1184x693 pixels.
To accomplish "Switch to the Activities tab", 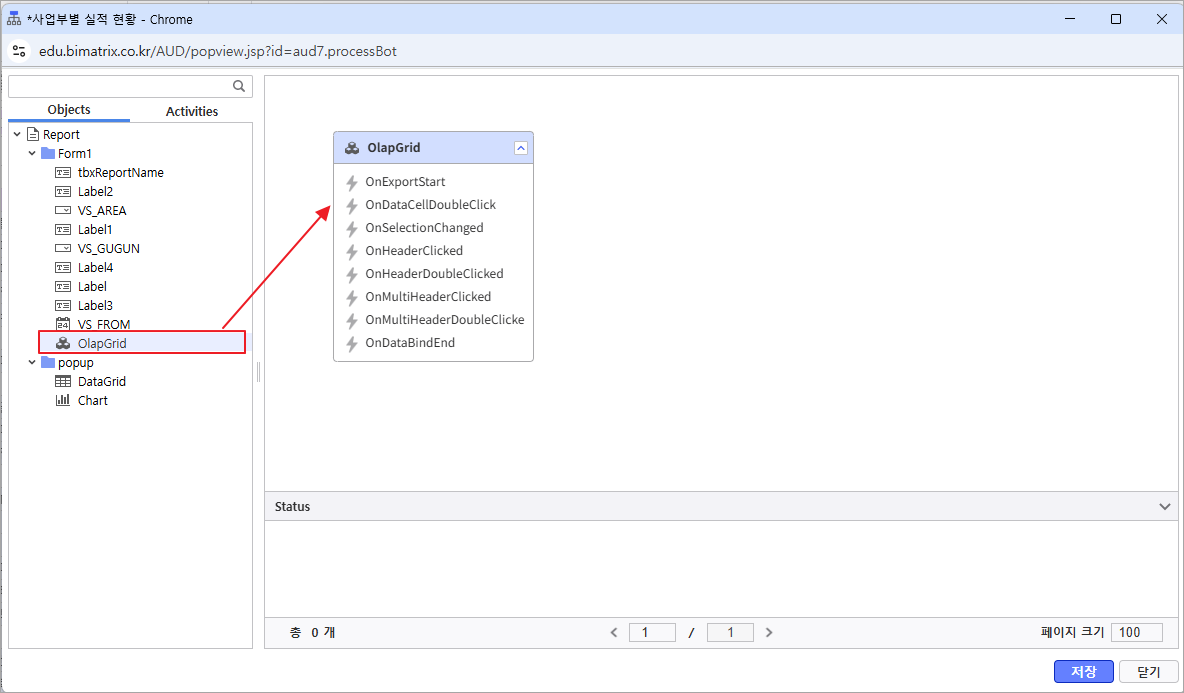I will coord(191,111).
